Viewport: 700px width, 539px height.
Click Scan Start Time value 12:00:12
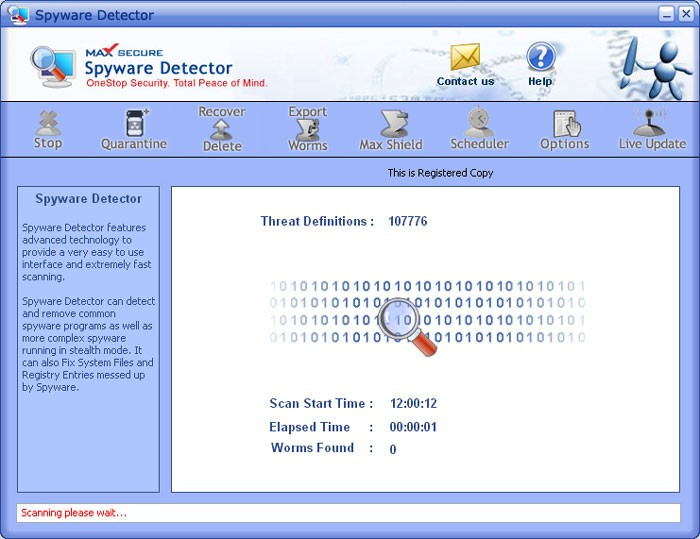[x=413, y=403]
